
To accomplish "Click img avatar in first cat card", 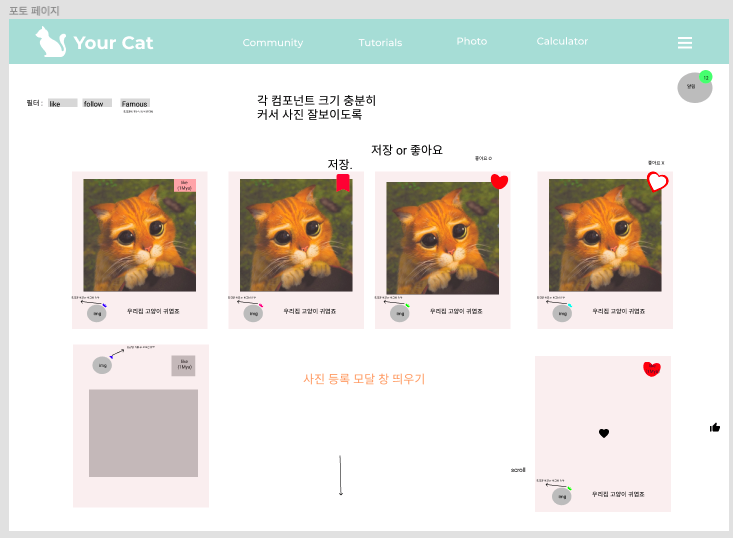I will 97,314.
